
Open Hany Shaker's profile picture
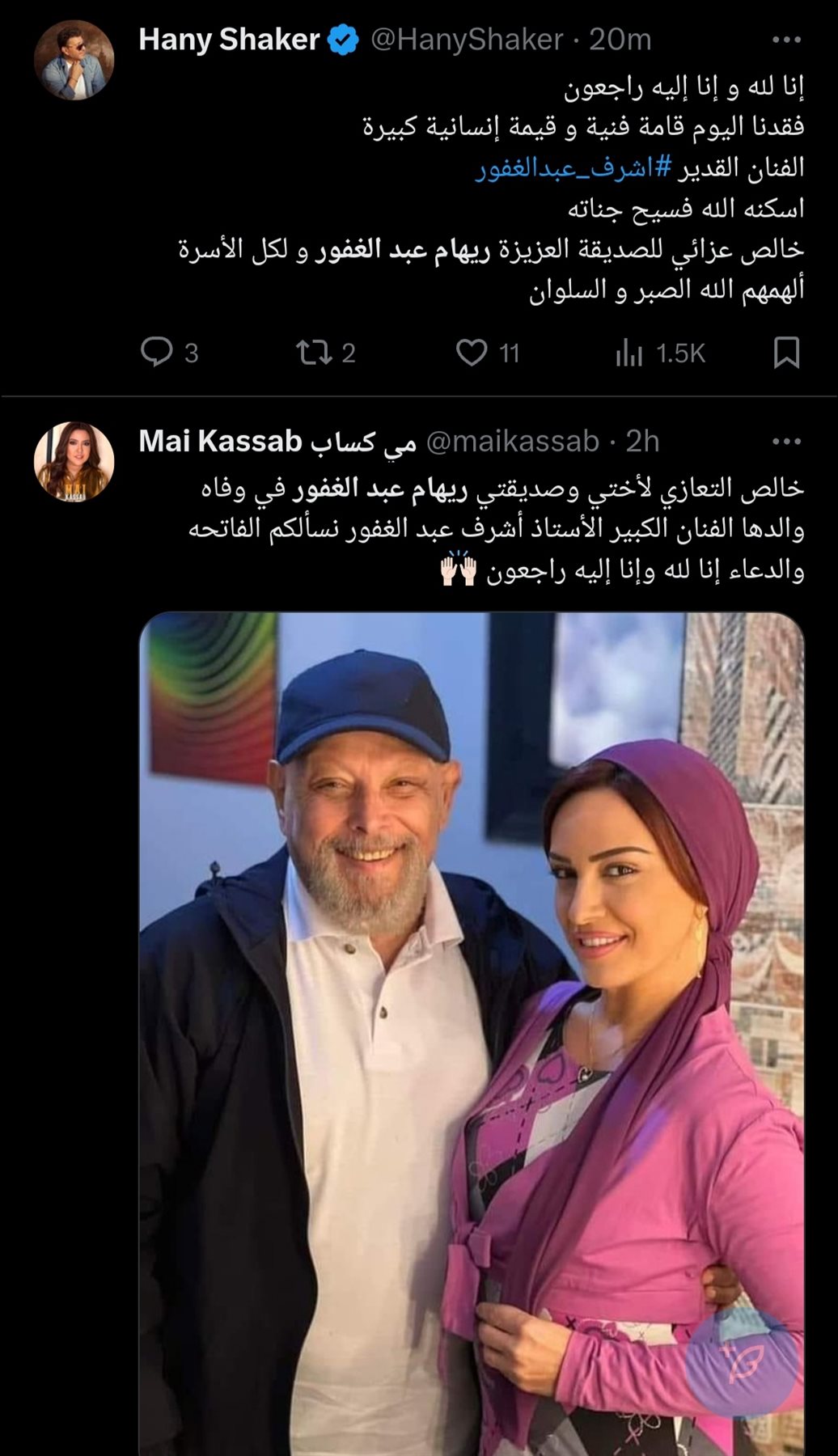[x=74, y=61]
